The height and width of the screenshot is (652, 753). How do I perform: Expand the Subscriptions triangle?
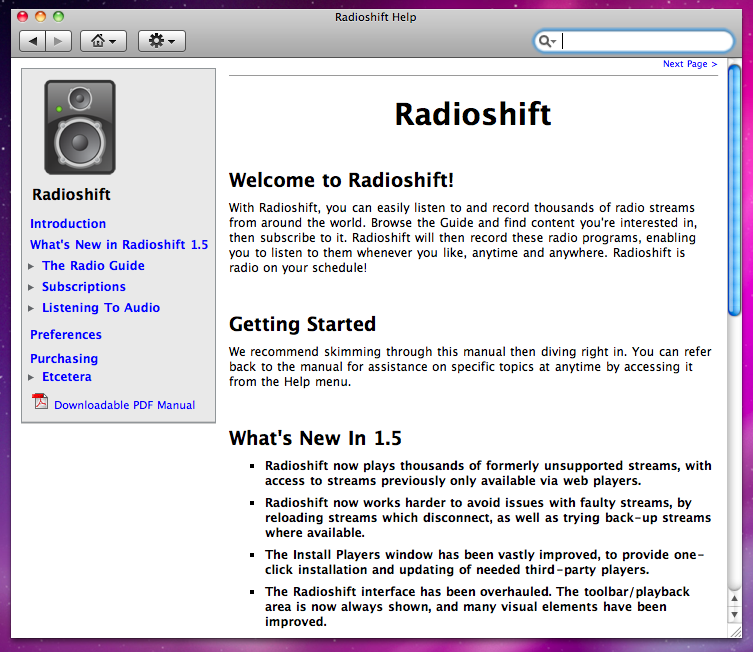click(x=31, y=288)
